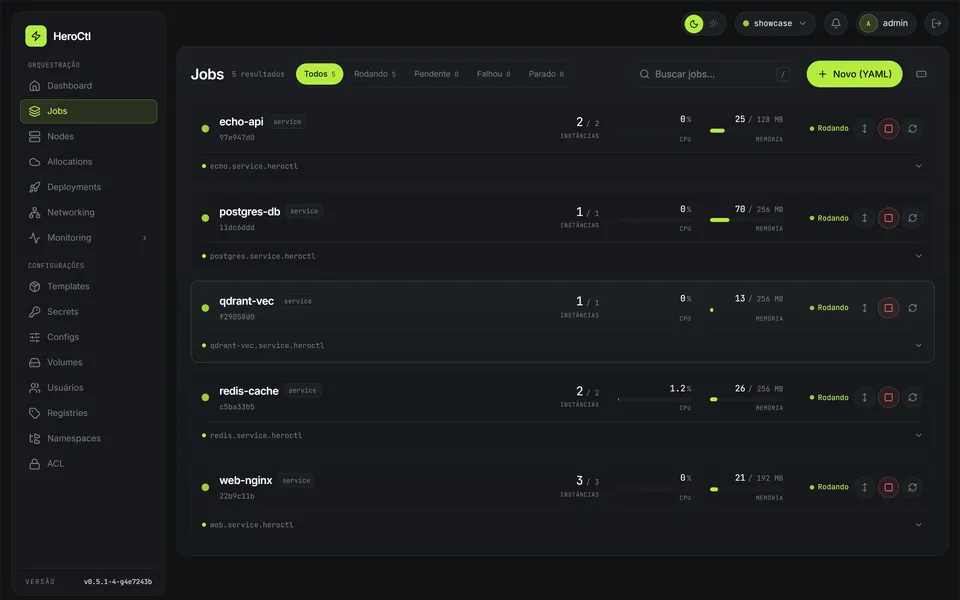The width and height of the screenshot is (960, 600).
Task: Expand echo-api details chevron
Action: coord(918,166)
